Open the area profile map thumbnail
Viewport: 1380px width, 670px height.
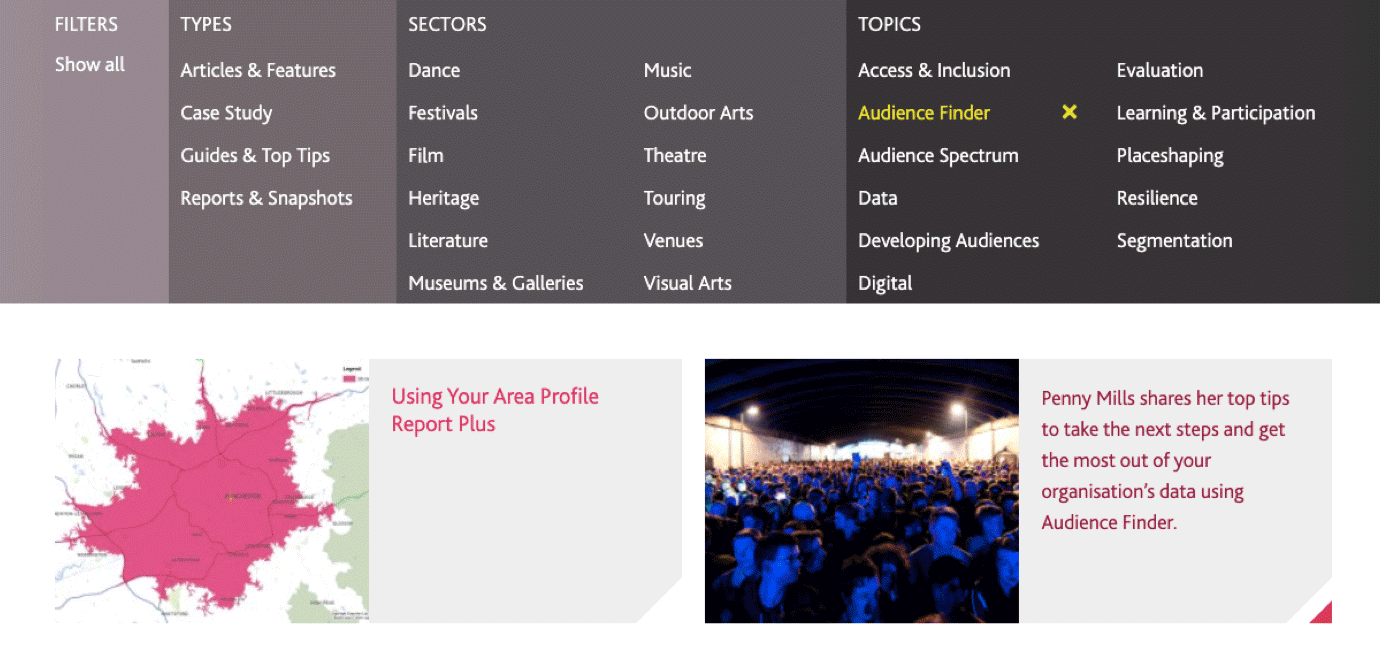point(212,490)
